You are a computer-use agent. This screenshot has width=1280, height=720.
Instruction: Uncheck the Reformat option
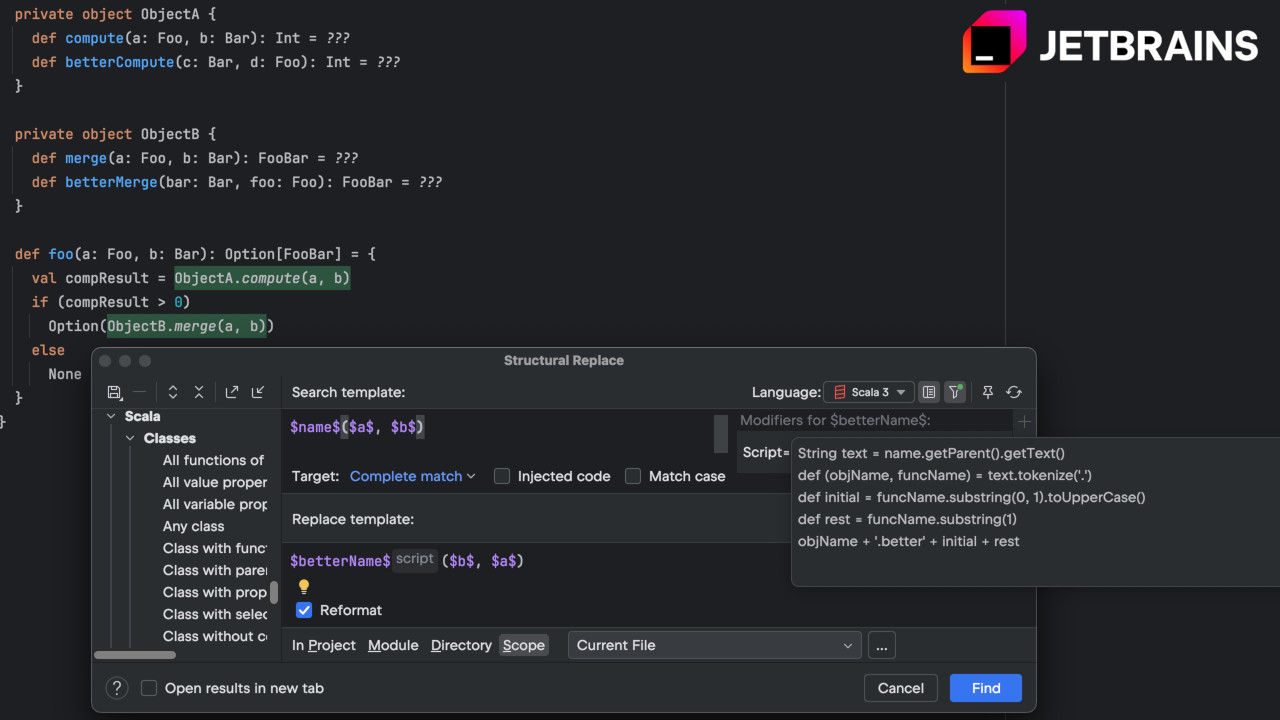pyautogui.click(x=303, y=610)
